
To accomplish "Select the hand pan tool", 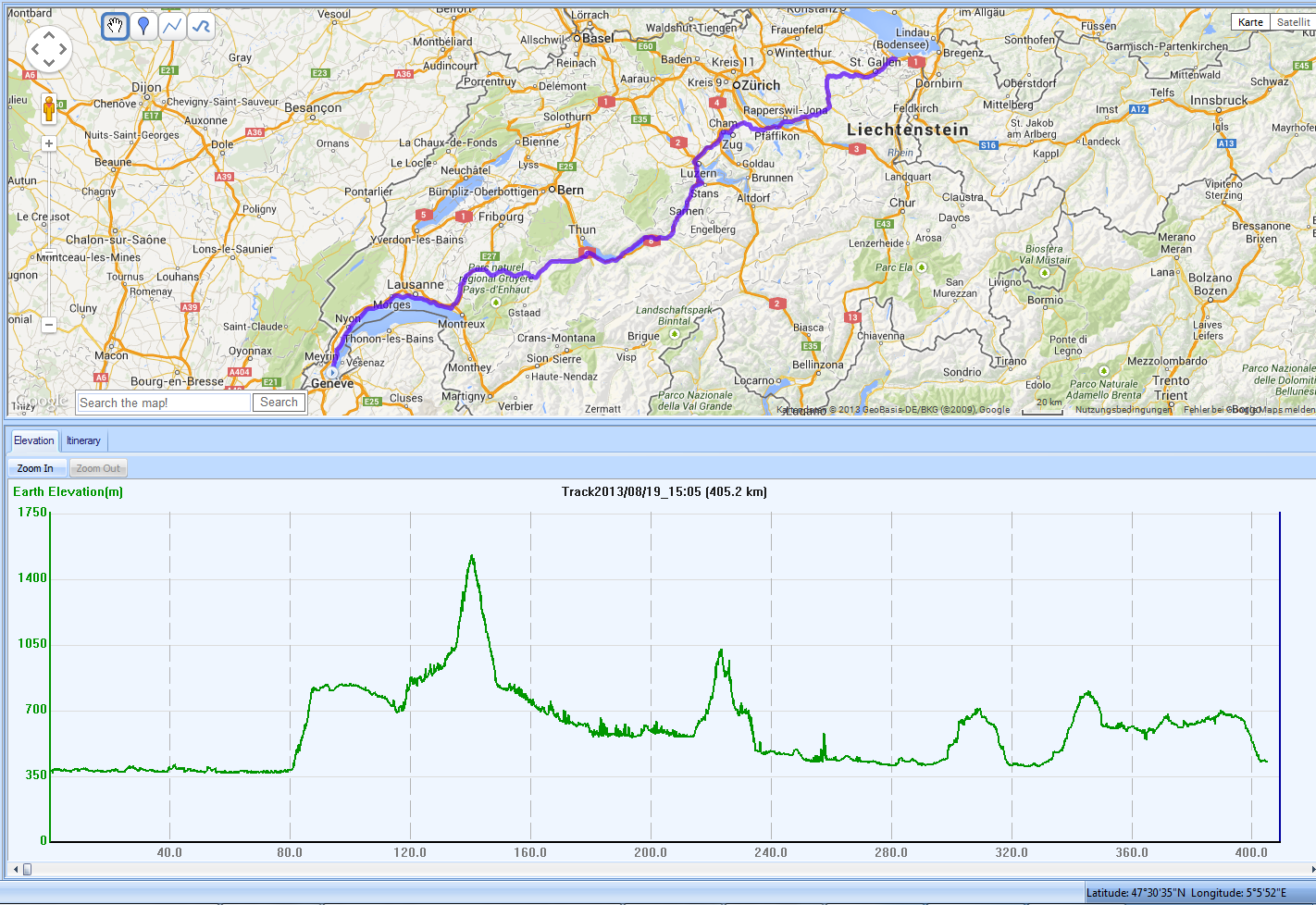I will point(115,26).
